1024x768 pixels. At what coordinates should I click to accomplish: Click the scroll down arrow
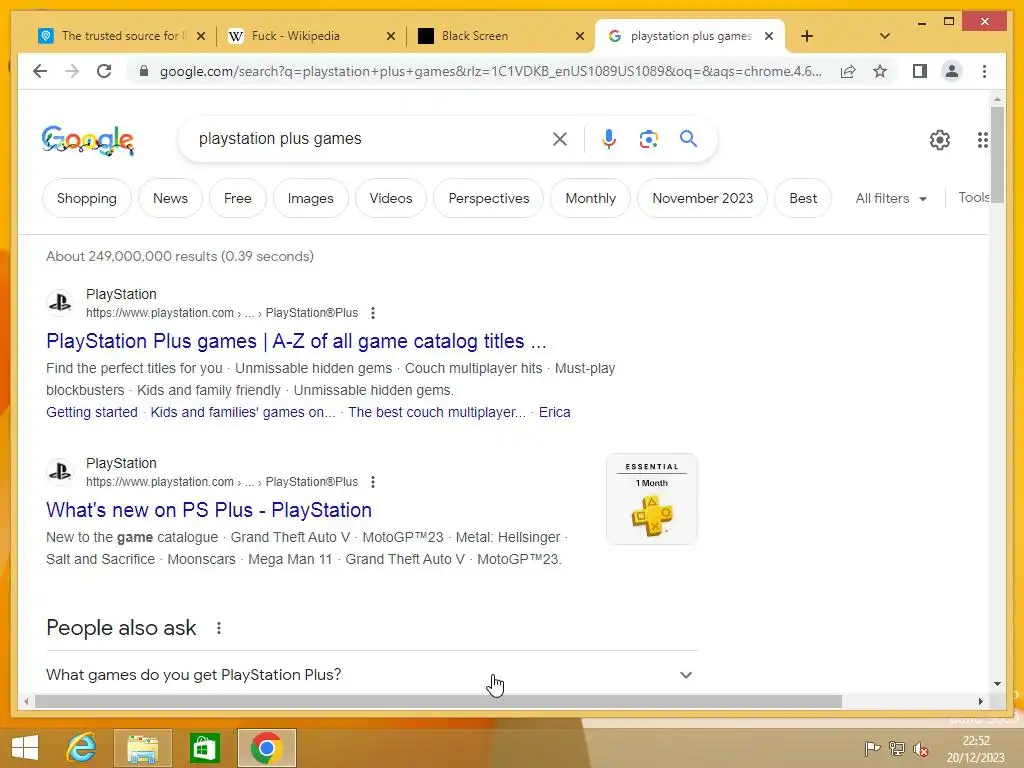(x=997, y=684)
